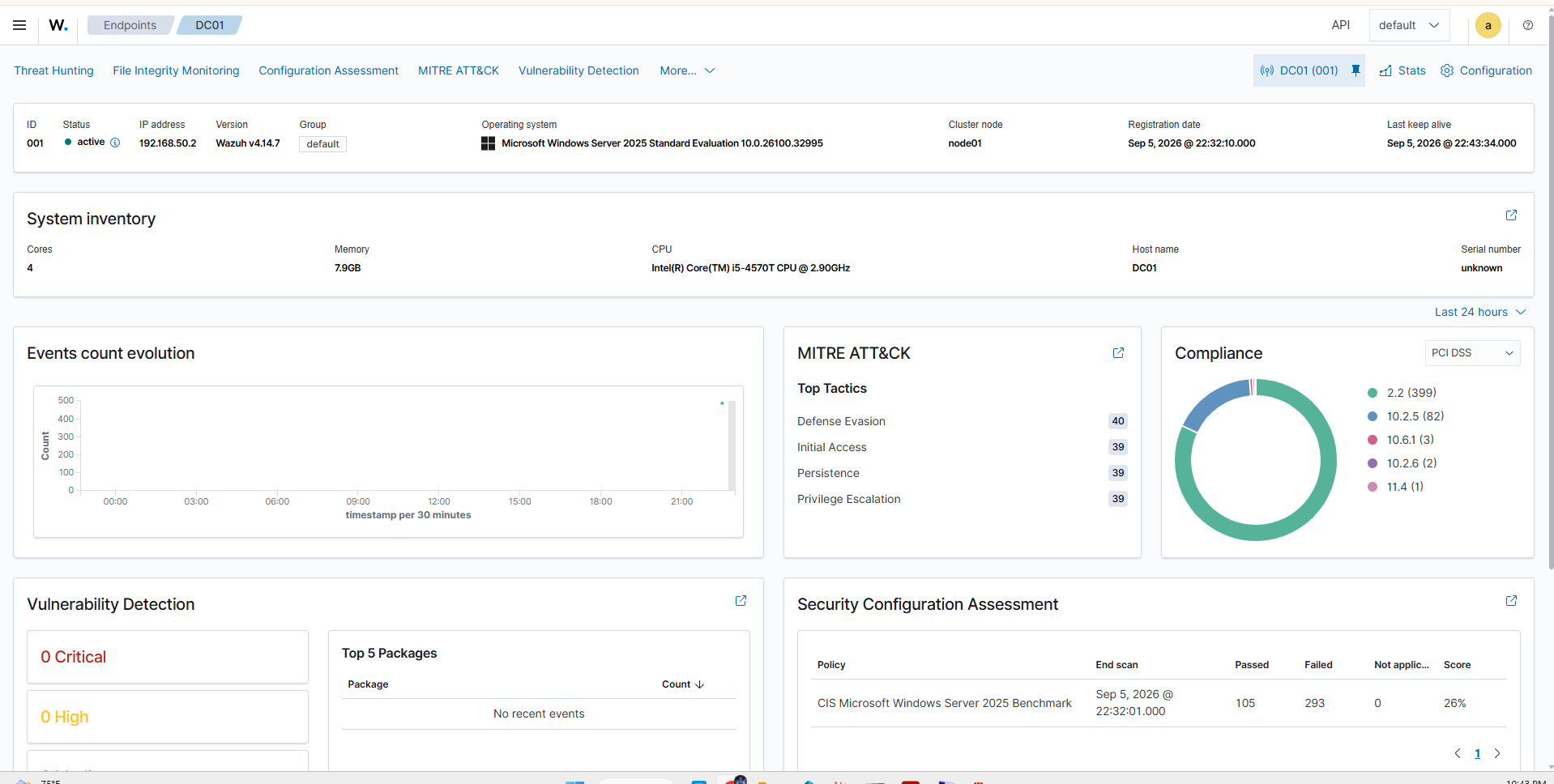Go to the Endpoints breadcrumb
Viewport: 1554px width, 784px height.
coord(130,25)
